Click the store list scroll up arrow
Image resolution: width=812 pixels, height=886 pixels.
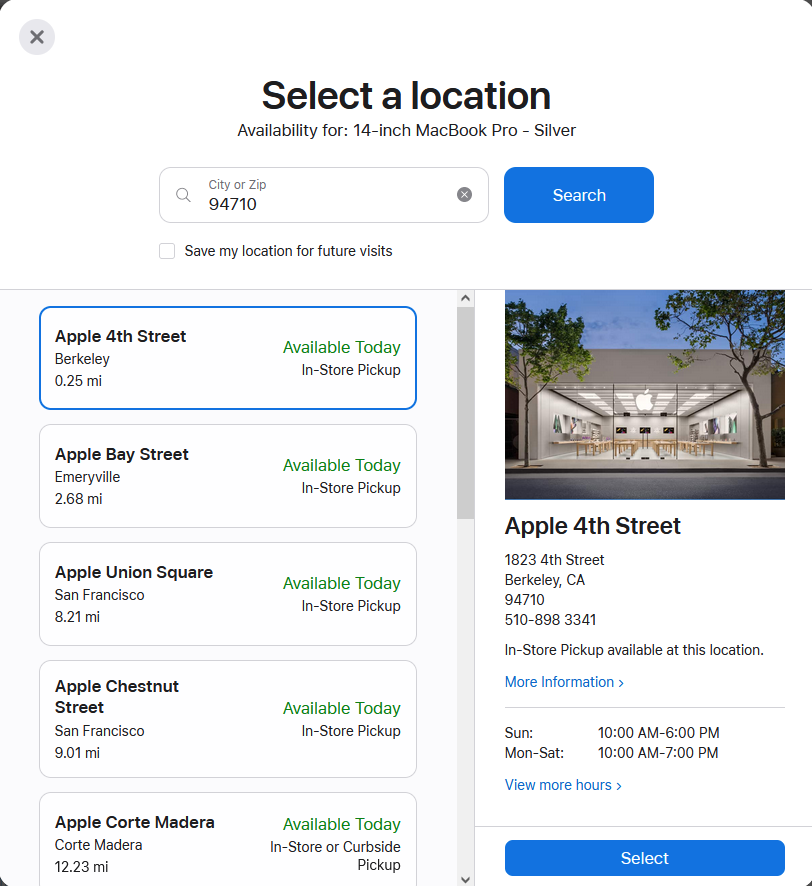click(466, 298)
